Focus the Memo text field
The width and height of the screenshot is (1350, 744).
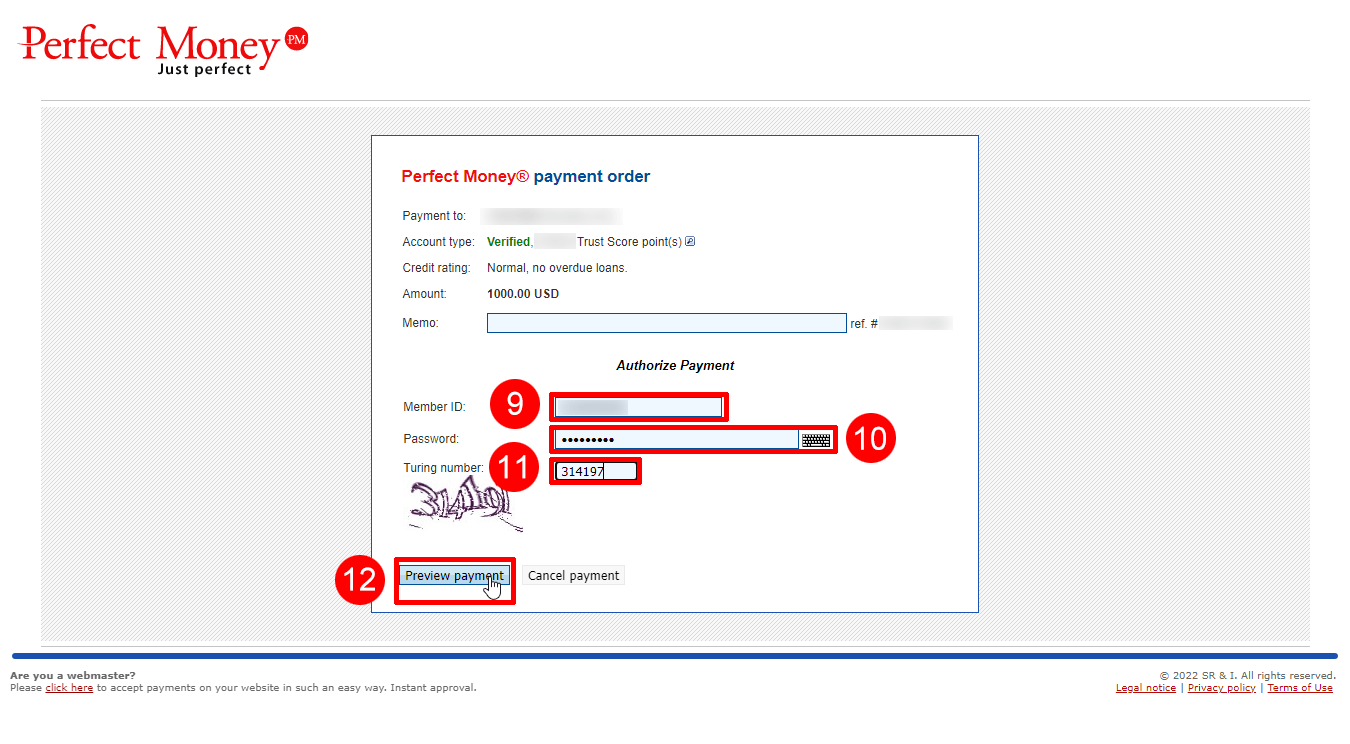click(666, 323)
